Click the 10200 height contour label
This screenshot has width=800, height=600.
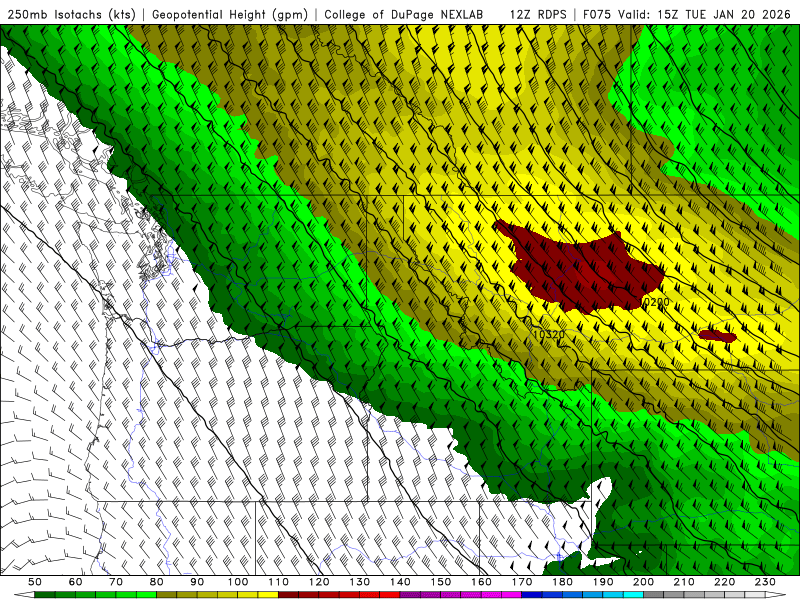point(654,302)
